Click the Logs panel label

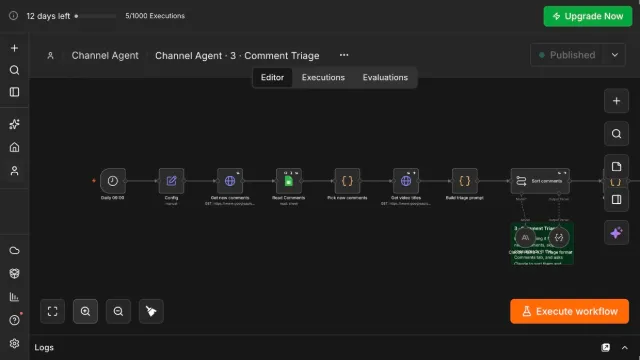44,347
